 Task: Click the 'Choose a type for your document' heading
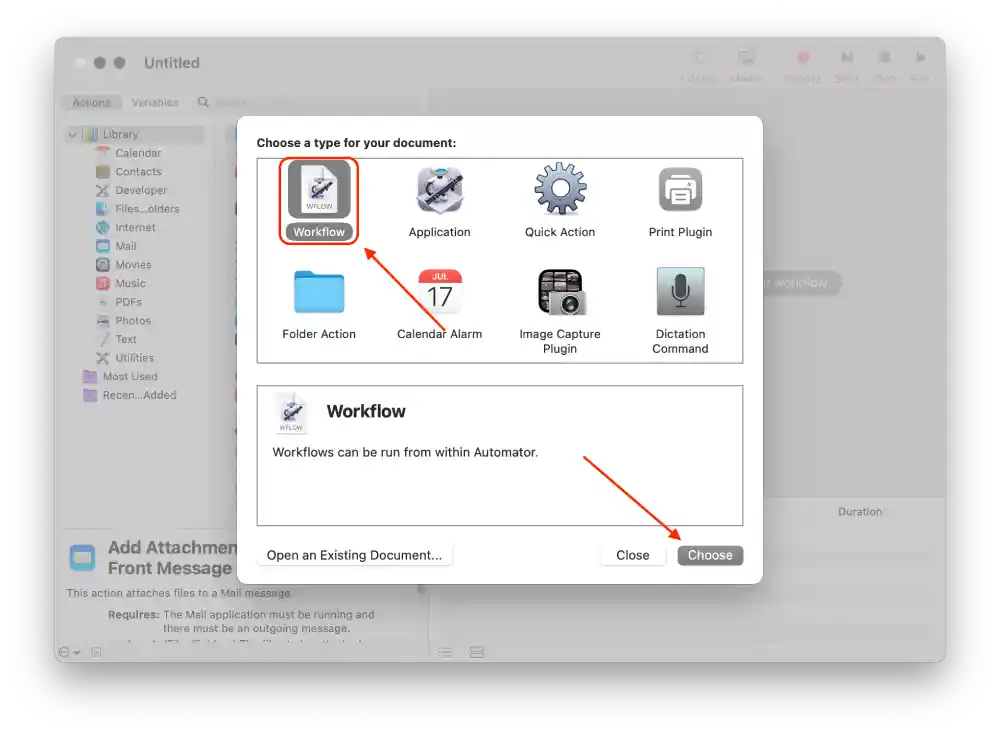tap(357, 143)
